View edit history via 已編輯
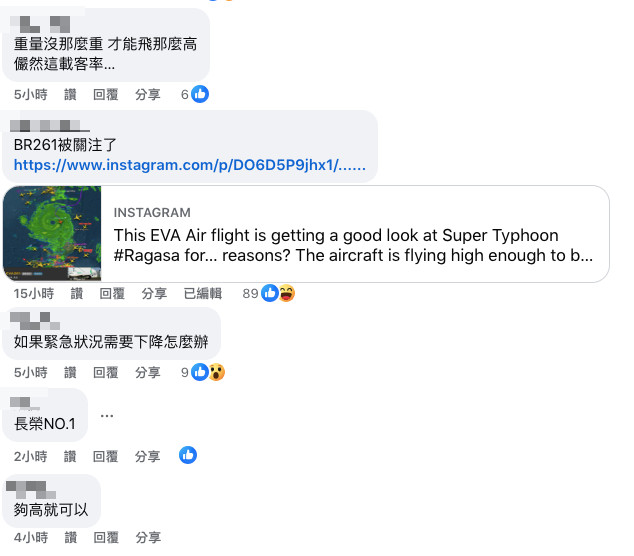Screen dimensions: 634x556 pyautogui.click(x=203, y=294)
